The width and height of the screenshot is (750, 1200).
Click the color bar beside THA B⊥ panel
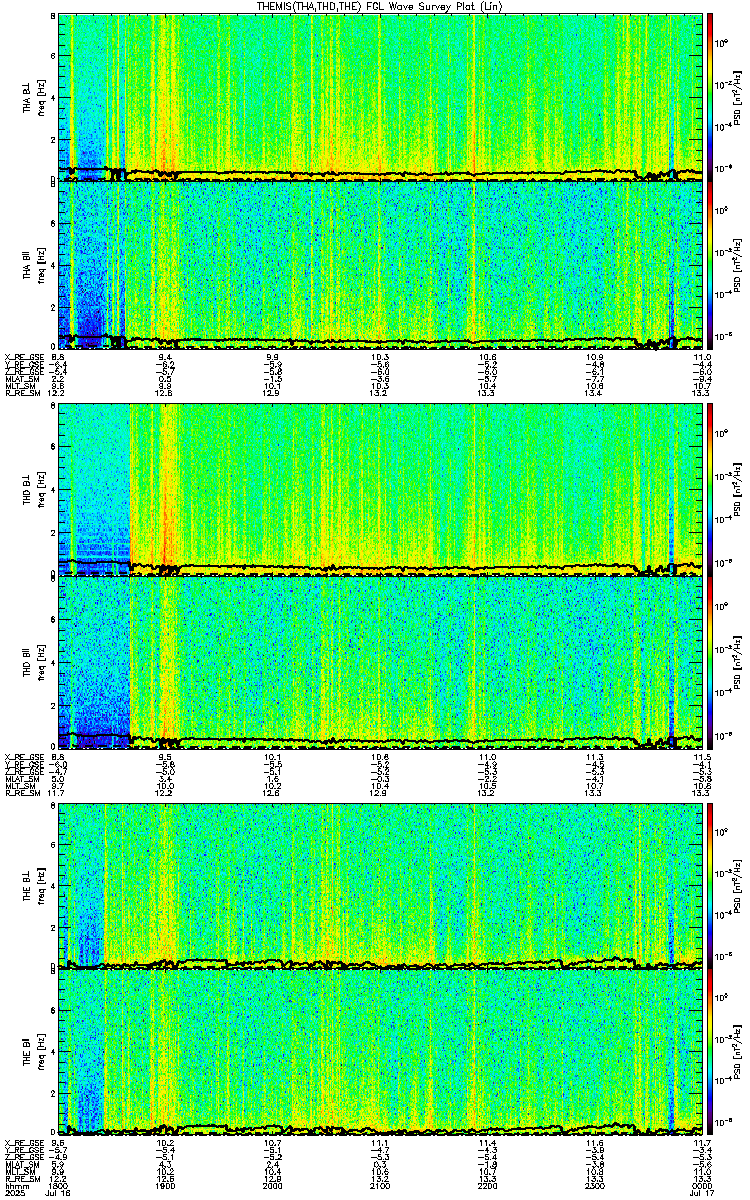point(711,97)
